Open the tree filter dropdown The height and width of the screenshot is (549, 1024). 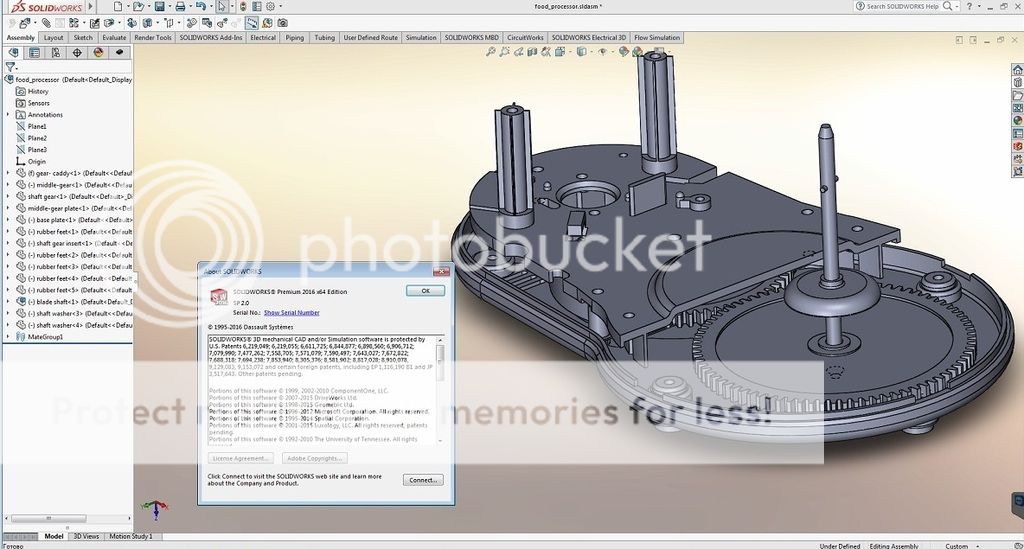click(12, 67)
